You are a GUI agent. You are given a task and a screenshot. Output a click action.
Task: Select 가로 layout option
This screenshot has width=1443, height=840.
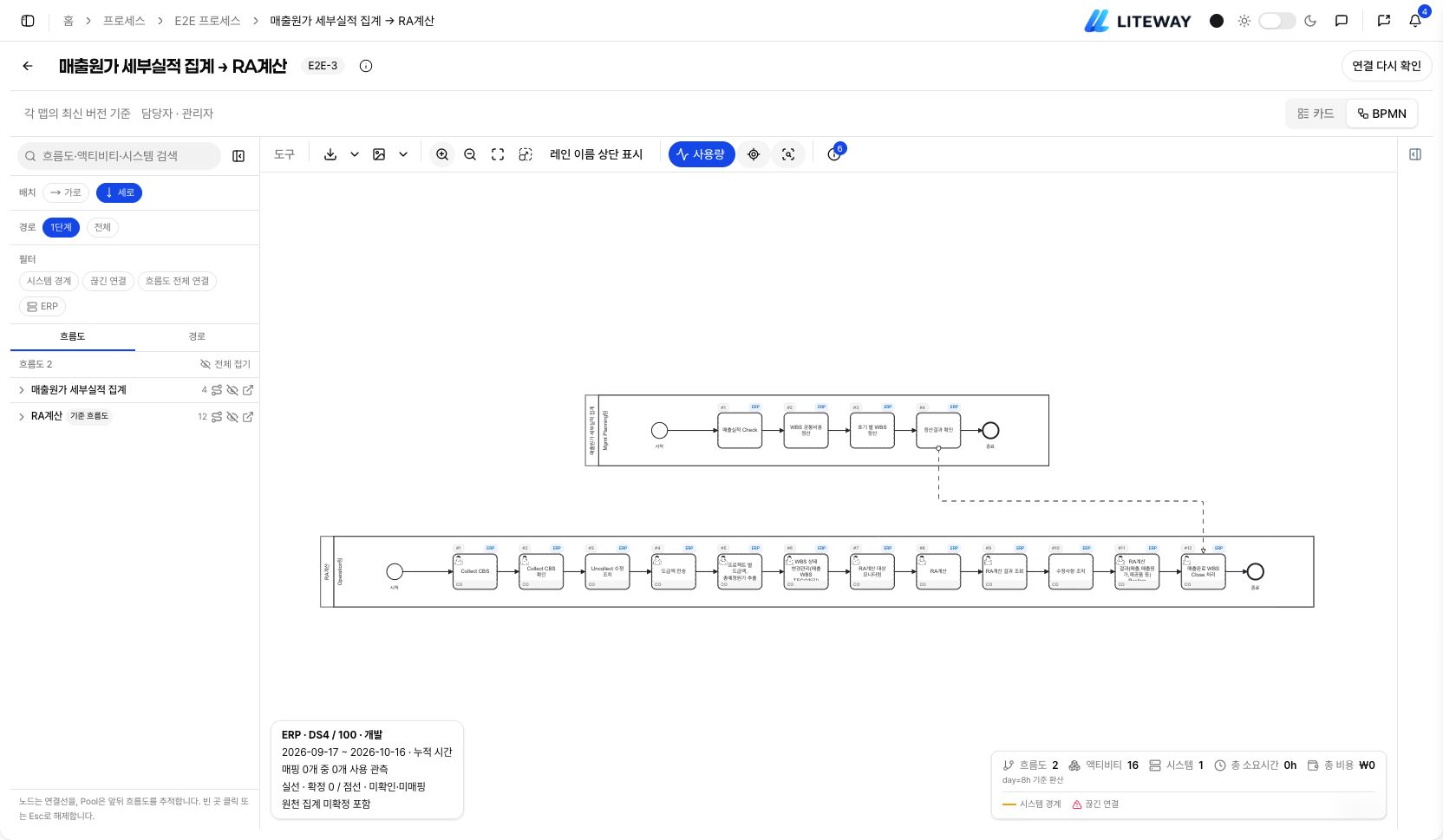(66, 192)
